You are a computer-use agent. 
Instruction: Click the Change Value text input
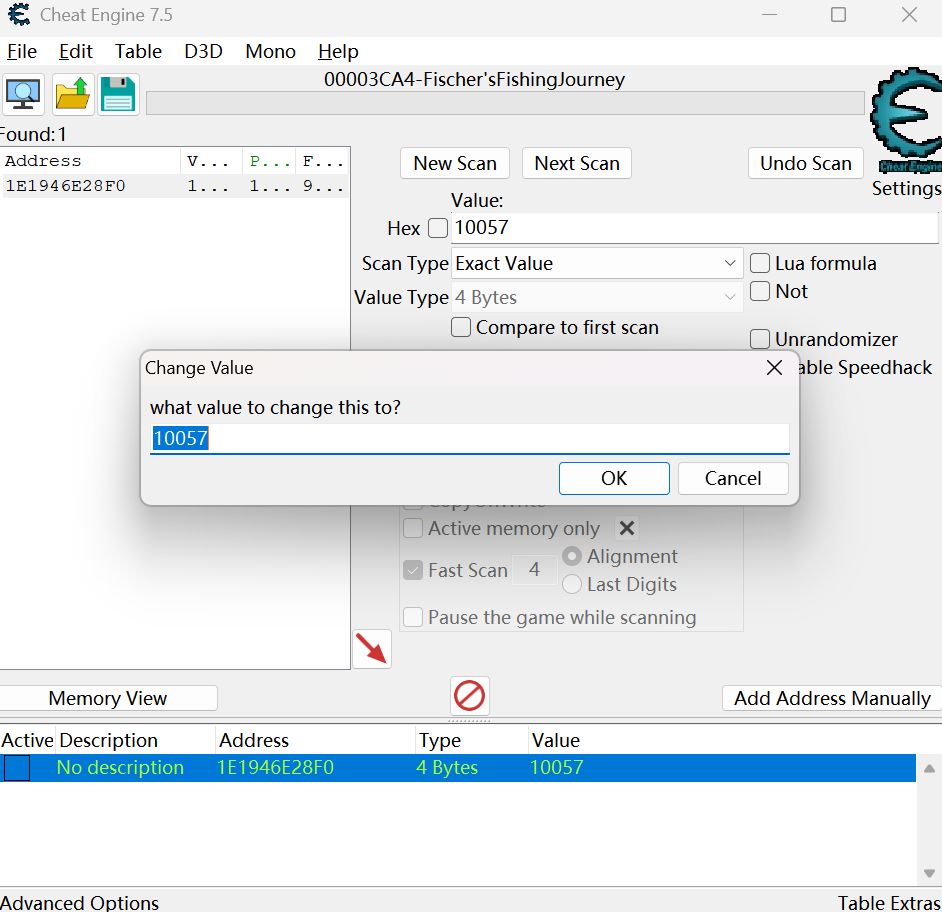469,439
